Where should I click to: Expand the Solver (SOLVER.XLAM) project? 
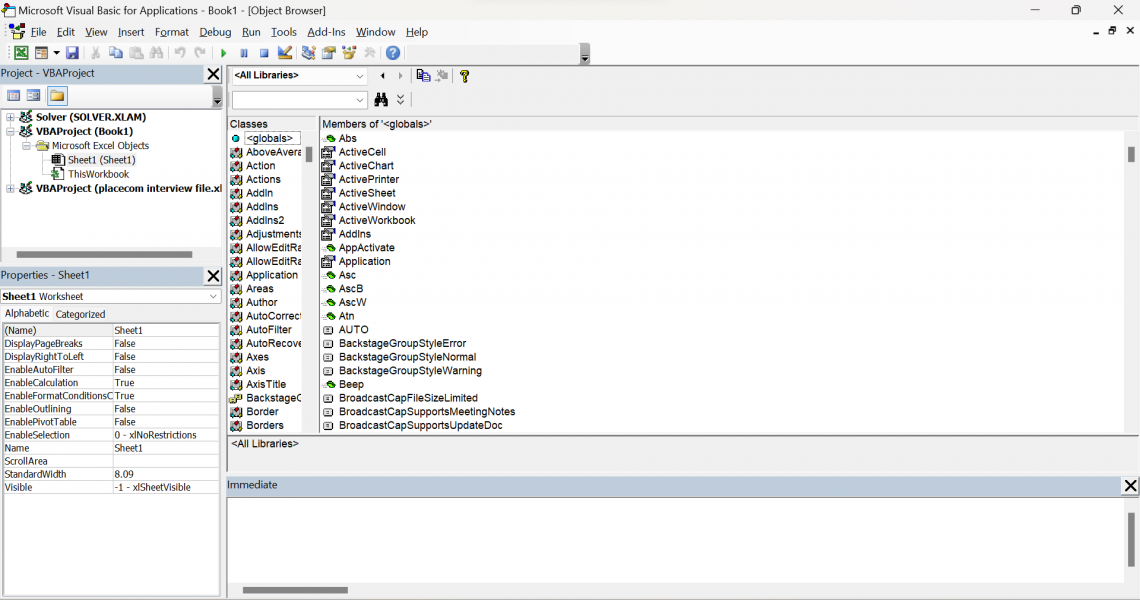point(8,116)
